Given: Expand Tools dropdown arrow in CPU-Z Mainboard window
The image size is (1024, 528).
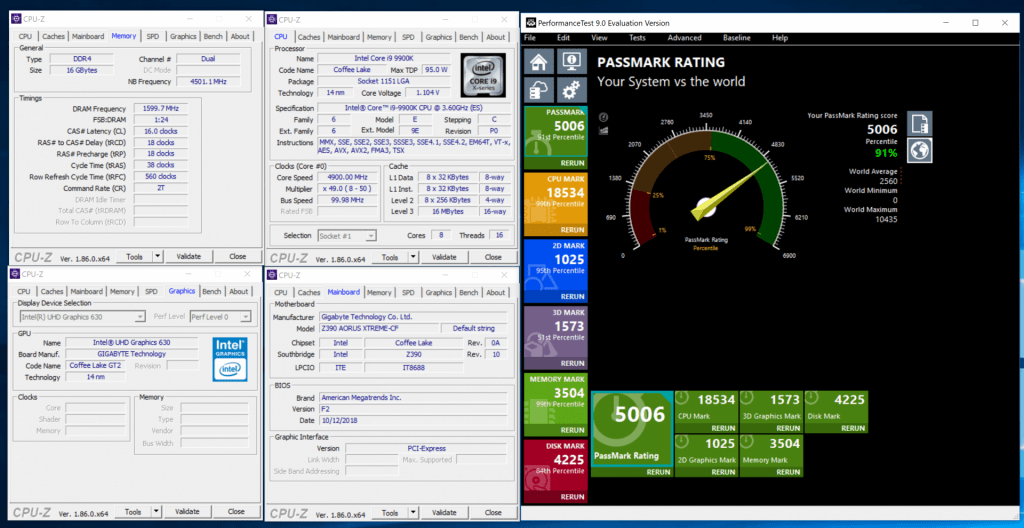Looking at the screenshot, I should click(413, 512).
